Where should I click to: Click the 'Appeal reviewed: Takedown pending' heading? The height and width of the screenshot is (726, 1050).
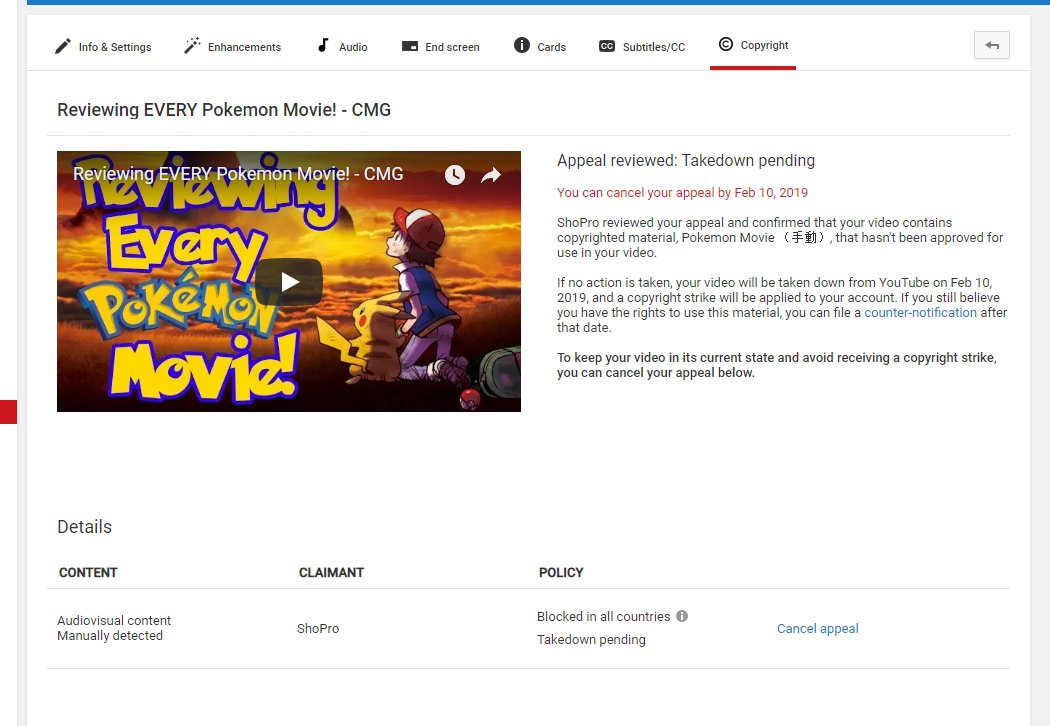point(686,161)
